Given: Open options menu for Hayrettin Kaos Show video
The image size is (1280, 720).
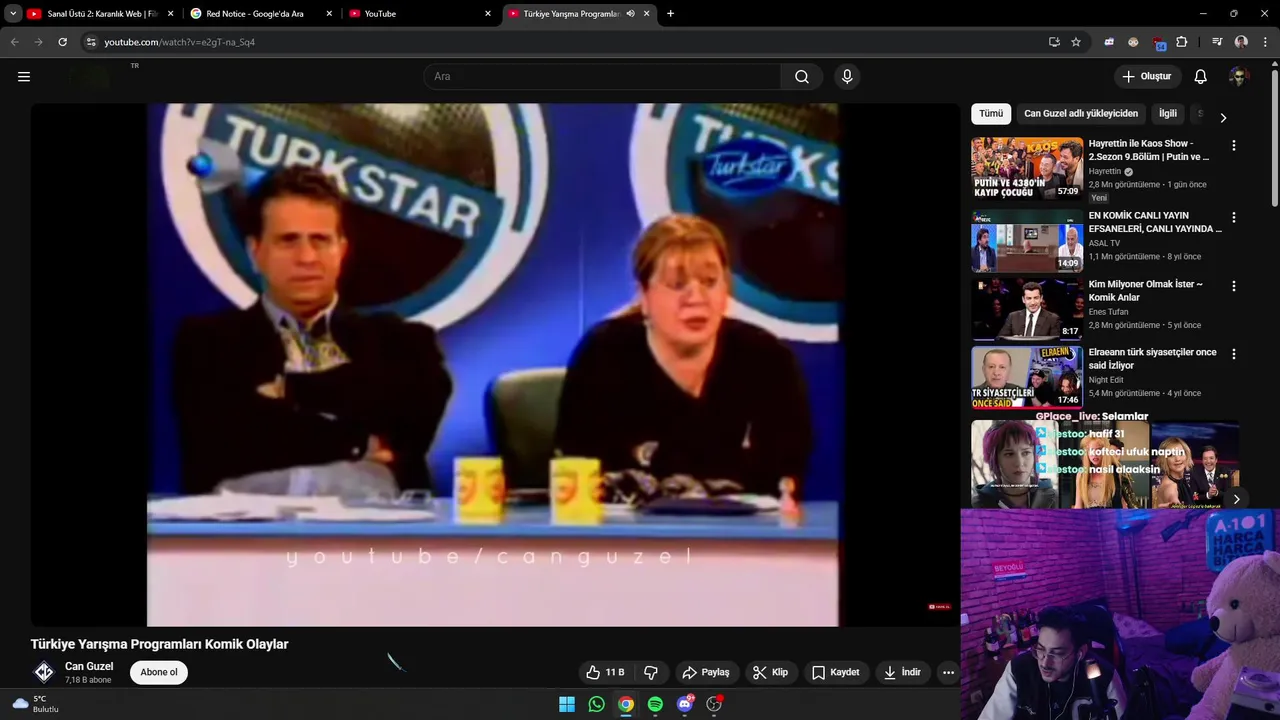Looking at the screenshot, I should tap(1233, 145).
